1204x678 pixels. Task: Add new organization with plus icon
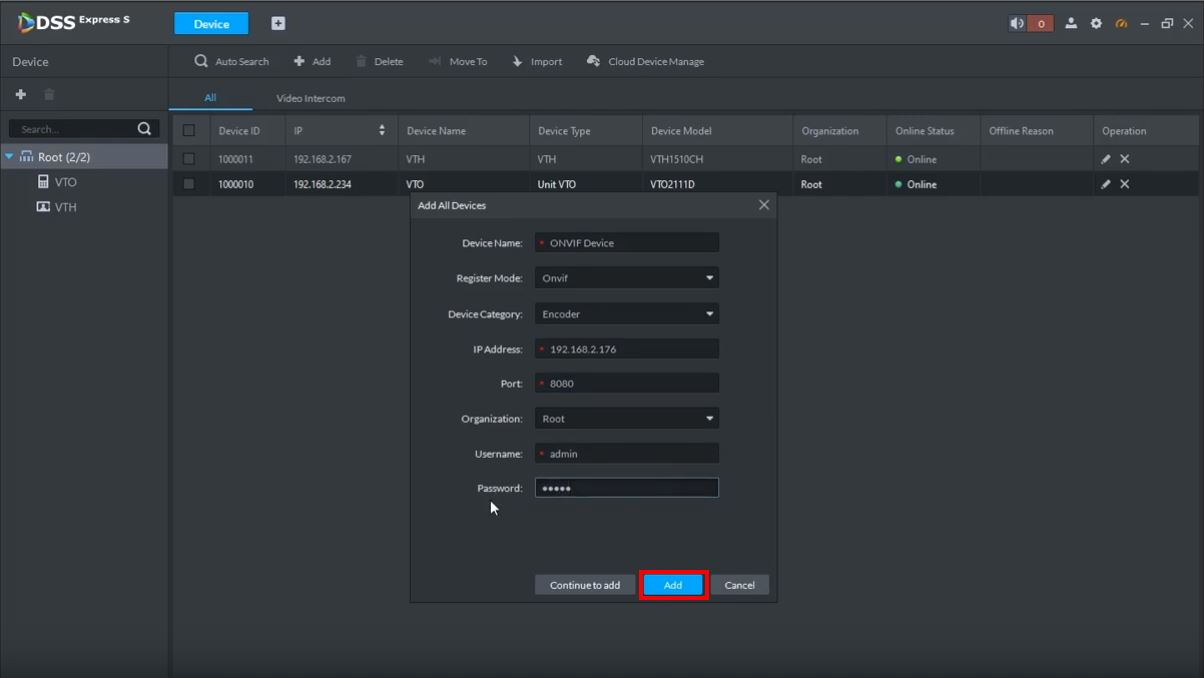[x=20, y=94]
